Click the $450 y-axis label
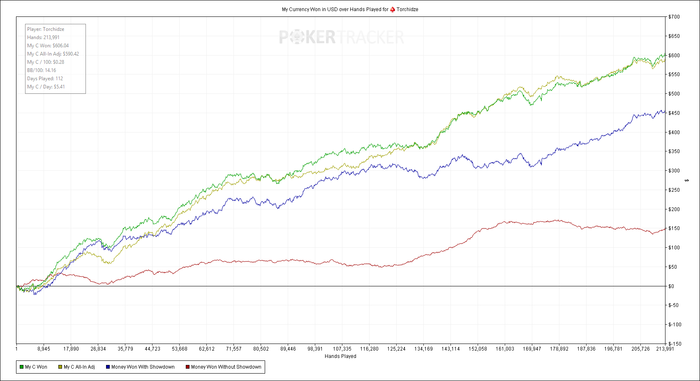 674,113
